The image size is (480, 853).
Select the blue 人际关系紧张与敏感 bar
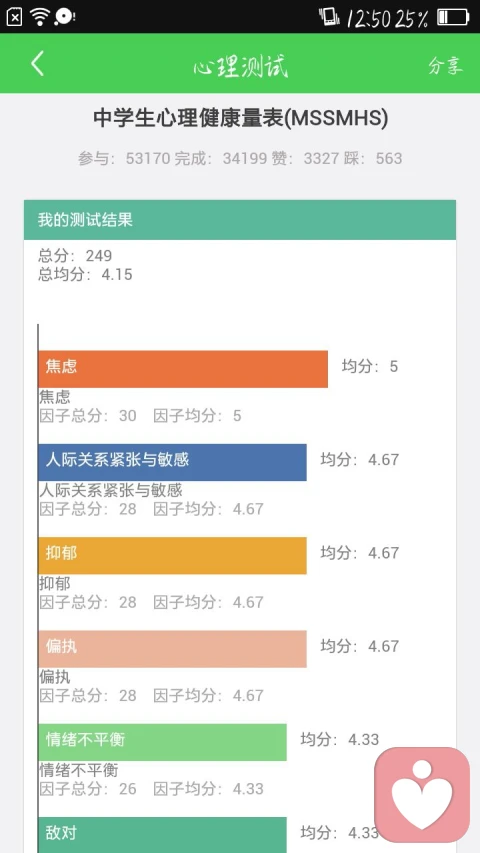[173, 462]
